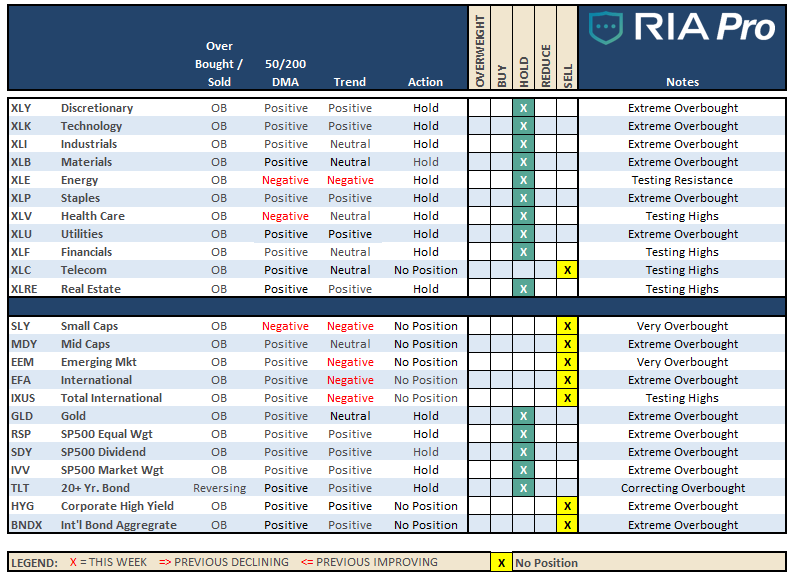Select the red Negative trend for Emerging Mkt
Screen dimensions: 793x579
pos(350,362)
